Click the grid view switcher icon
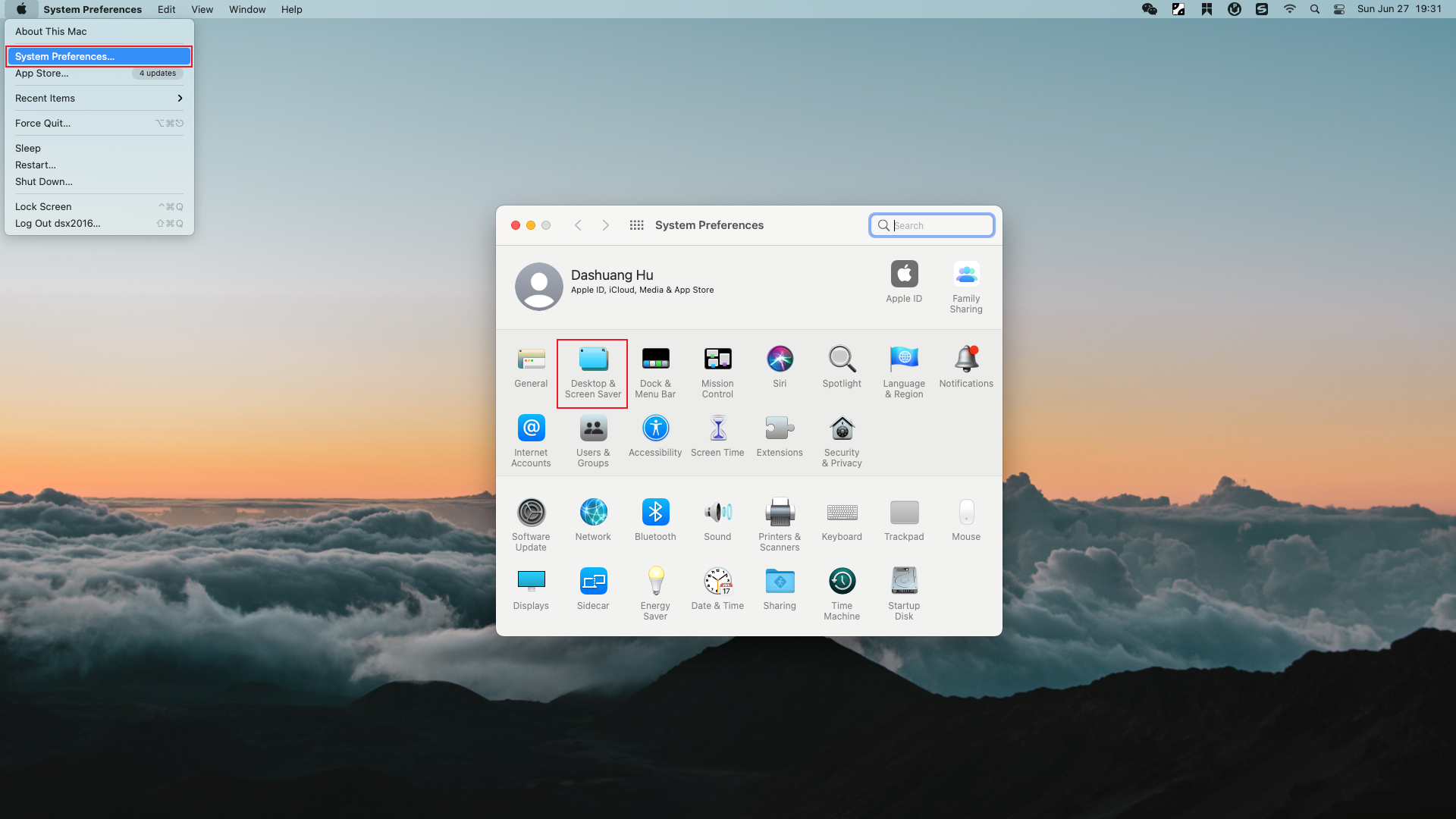Screen dimensions: 1456x819 [636, 224]
